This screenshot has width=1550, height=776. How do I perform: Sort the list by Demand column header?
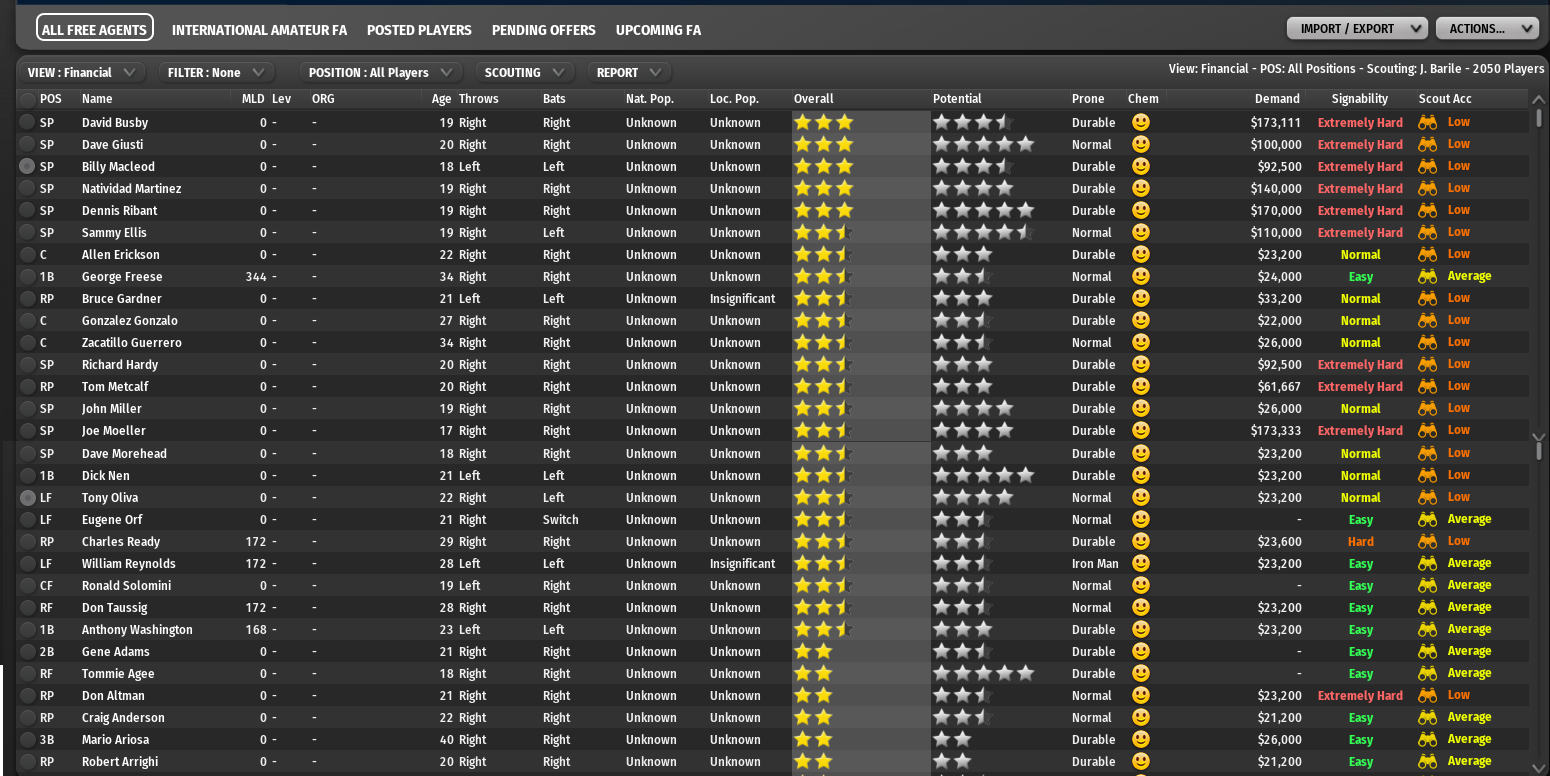(1277, 99)
